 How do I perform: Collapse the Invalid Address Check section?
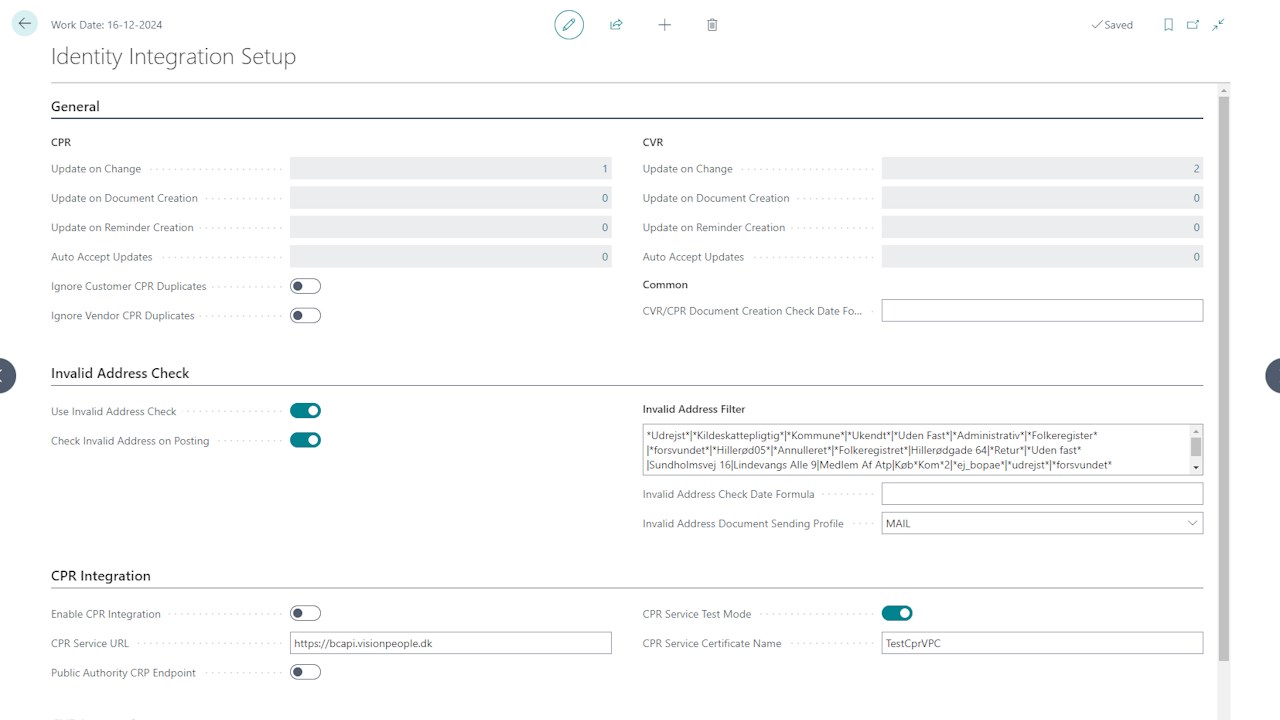point(120,373)
